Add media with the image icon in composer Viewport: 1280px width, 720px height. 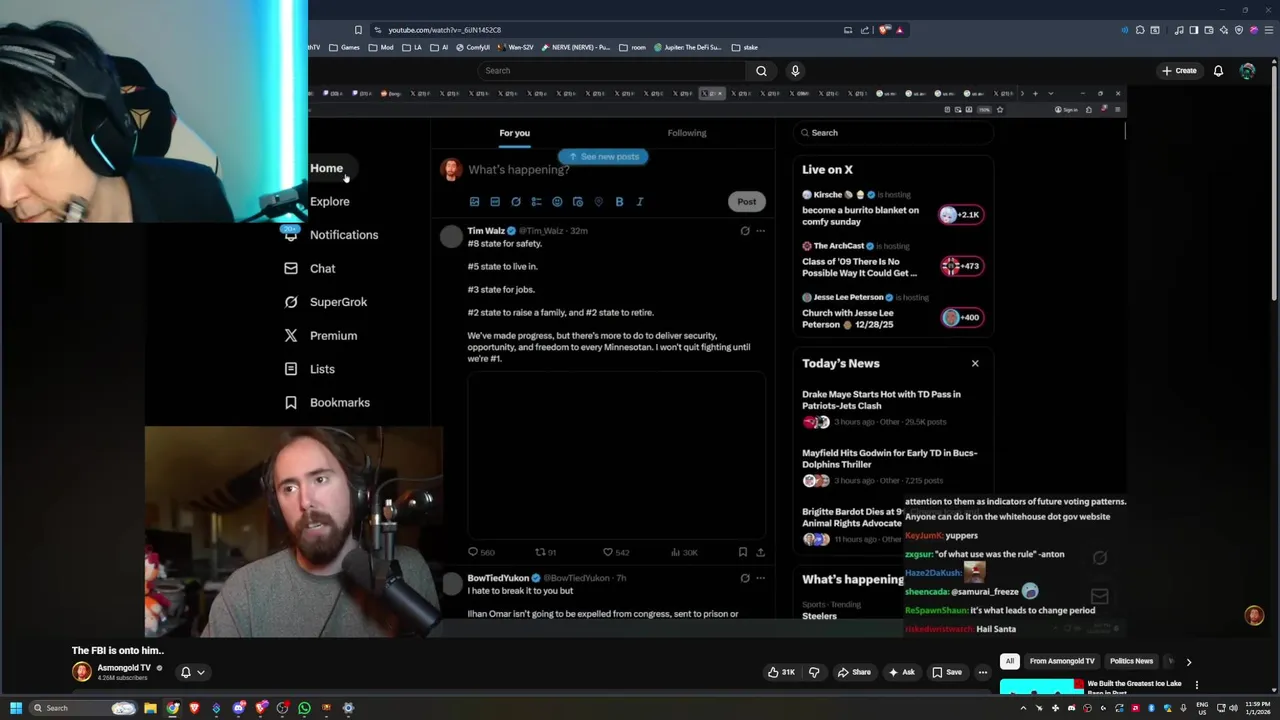474,202
